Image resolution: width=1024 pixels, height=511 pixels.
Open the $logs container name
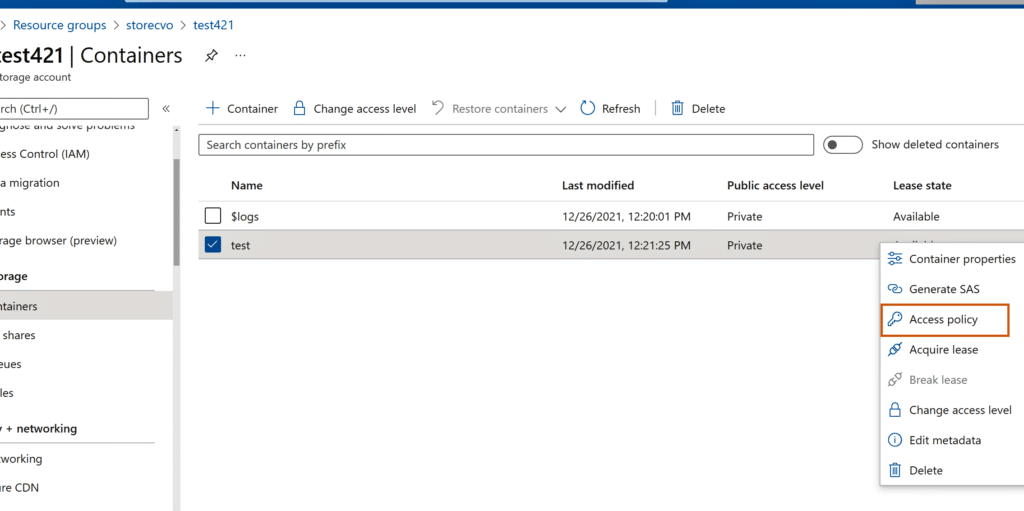tap(245, 216)
